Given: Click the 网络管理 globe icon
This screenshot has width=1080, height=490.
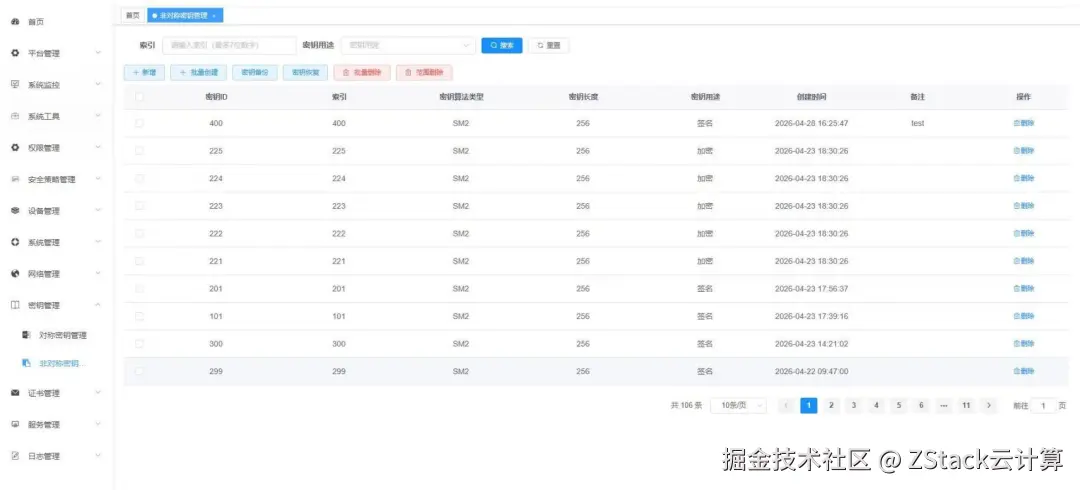Looking at the screenshot, I should point(15,274).
